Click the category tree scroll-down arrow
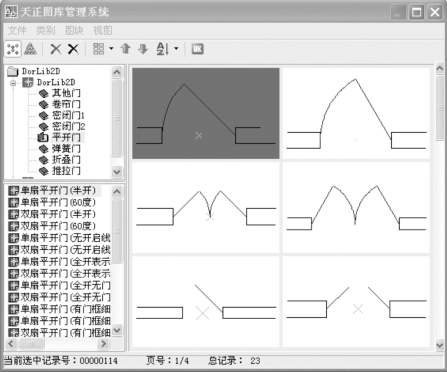447x372 pixels. coord(117,171)
